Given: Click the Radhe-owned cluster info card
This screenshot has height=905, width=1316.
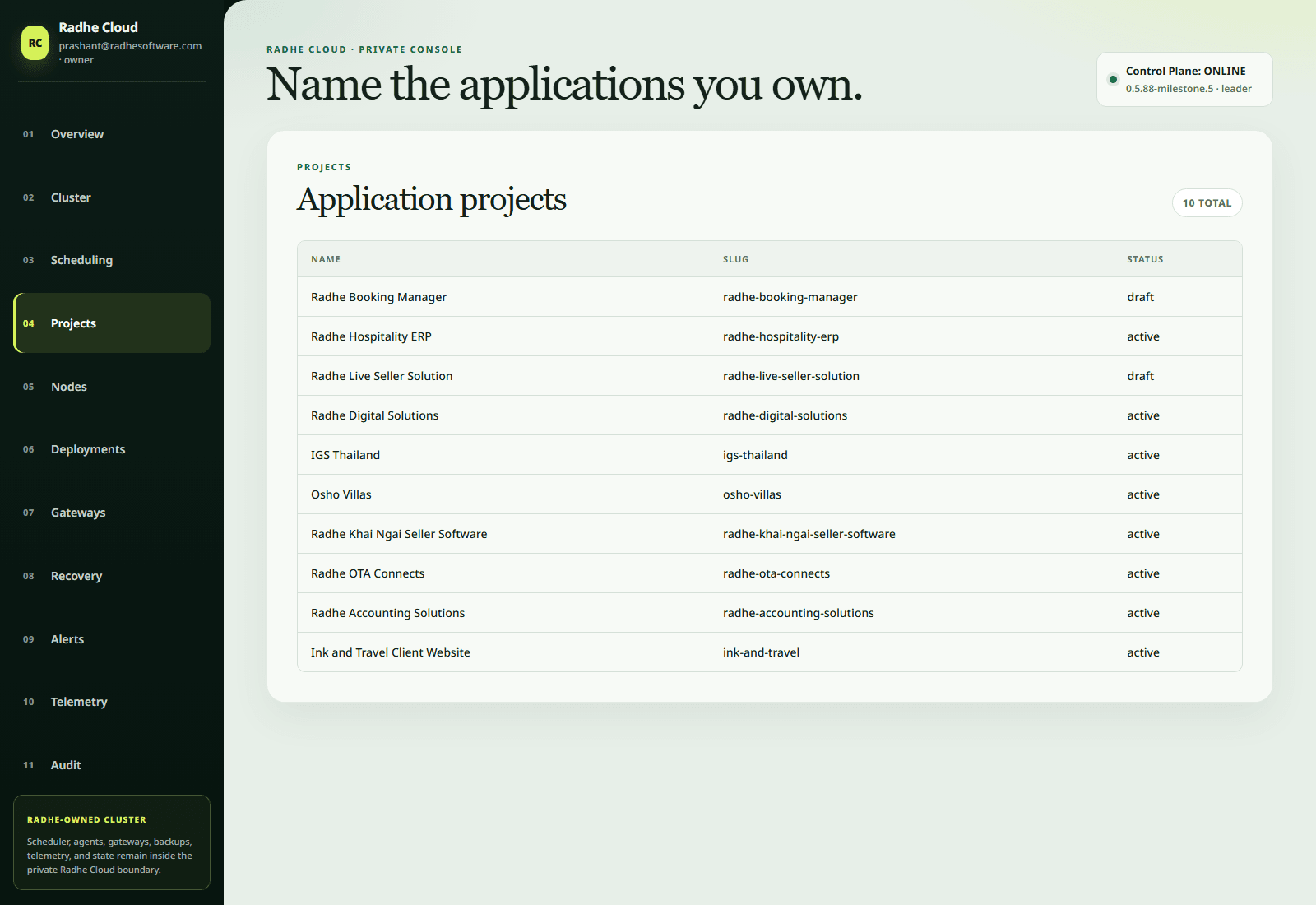Looking at the screenshot, I should [112, 842].
